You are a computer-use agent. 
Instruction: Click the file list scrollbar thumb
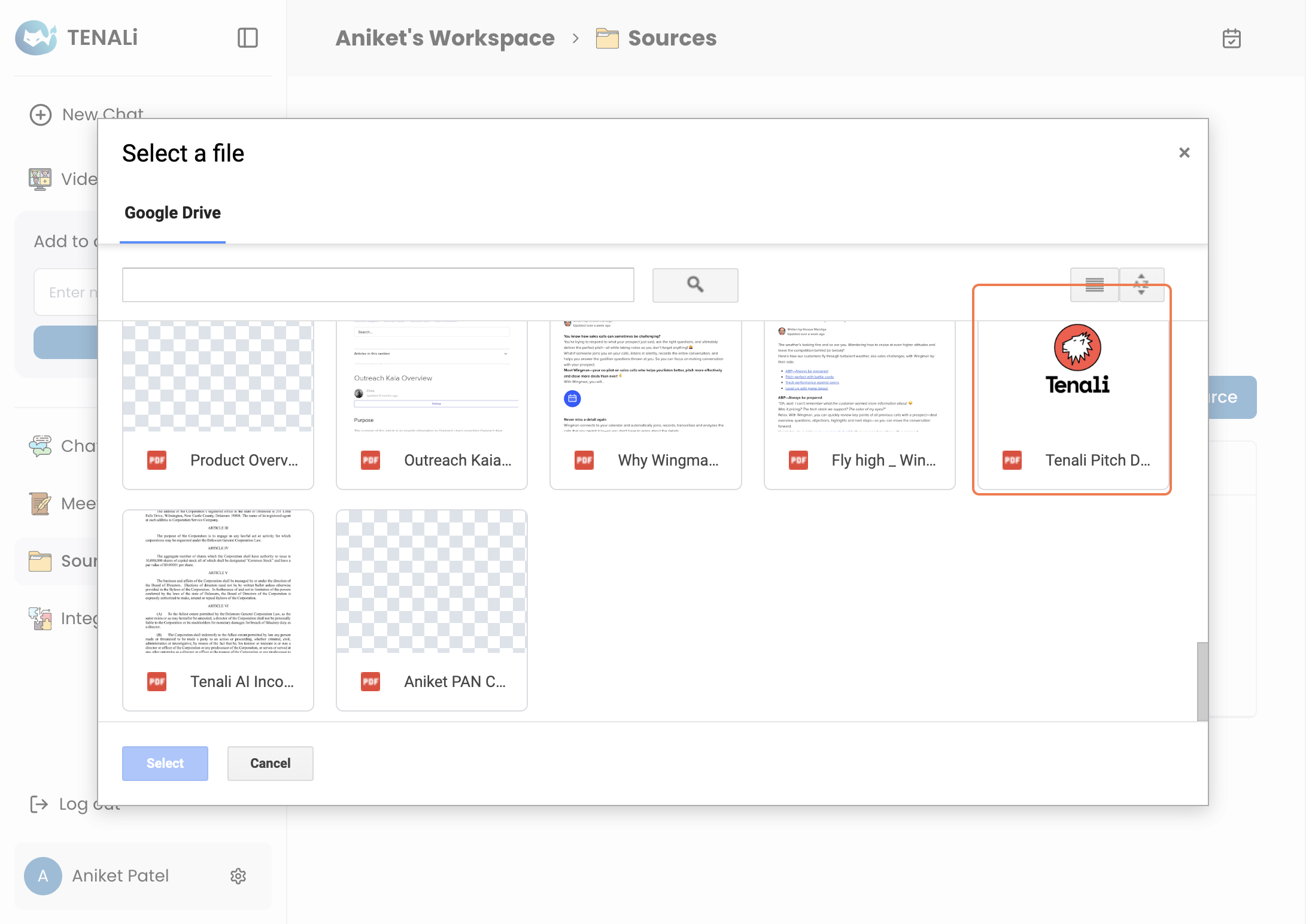1202,681
